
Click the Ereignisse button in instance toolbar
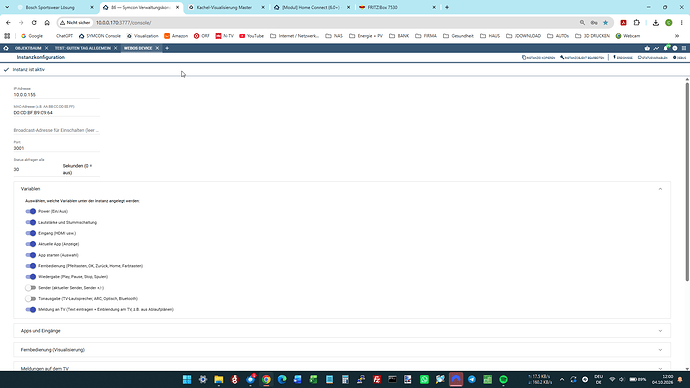coord(623,58)
